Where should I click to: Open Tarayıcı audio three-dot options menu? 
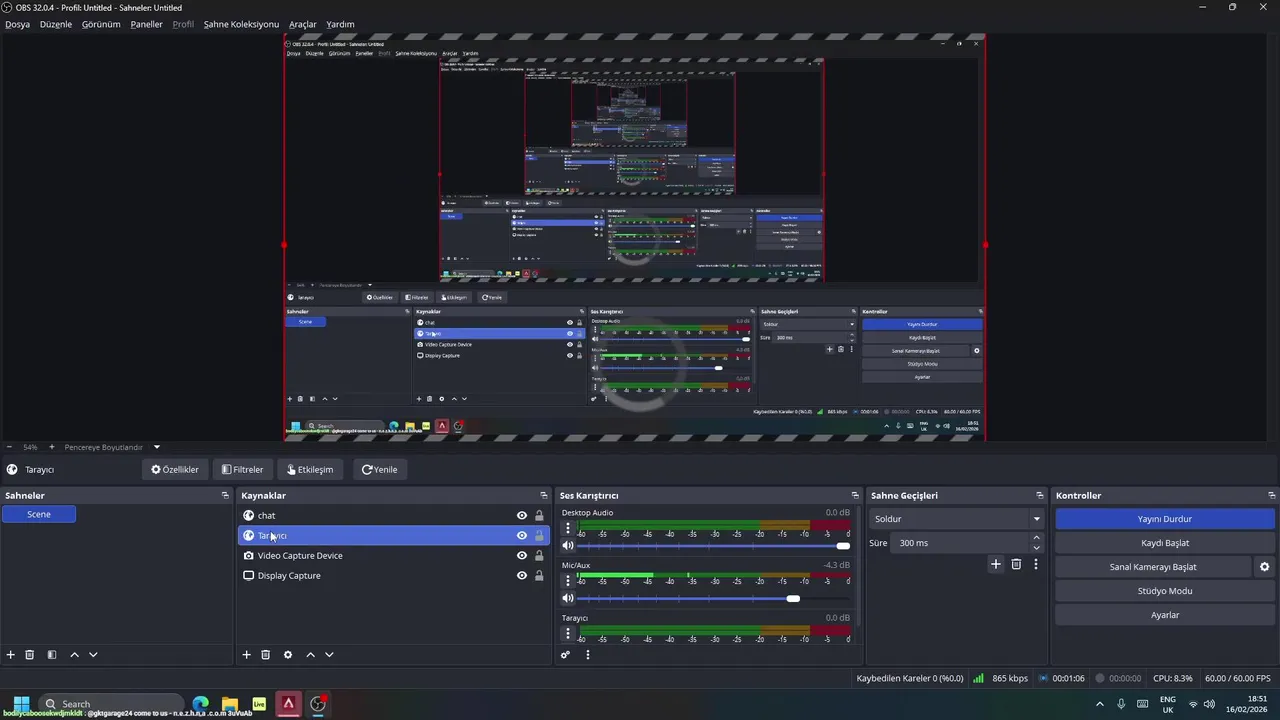[568, 633]
